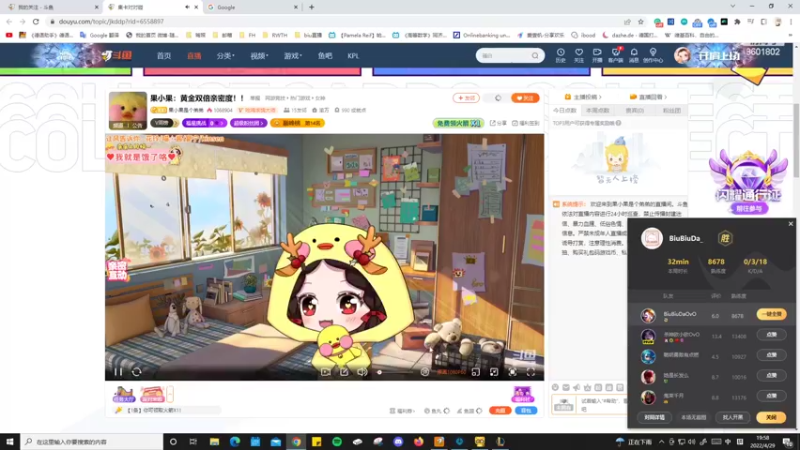Click 一键全赞 button for BiuBiuDaOvO
The height and width of the screenshot is (450, 800).
tap(771, 314)
